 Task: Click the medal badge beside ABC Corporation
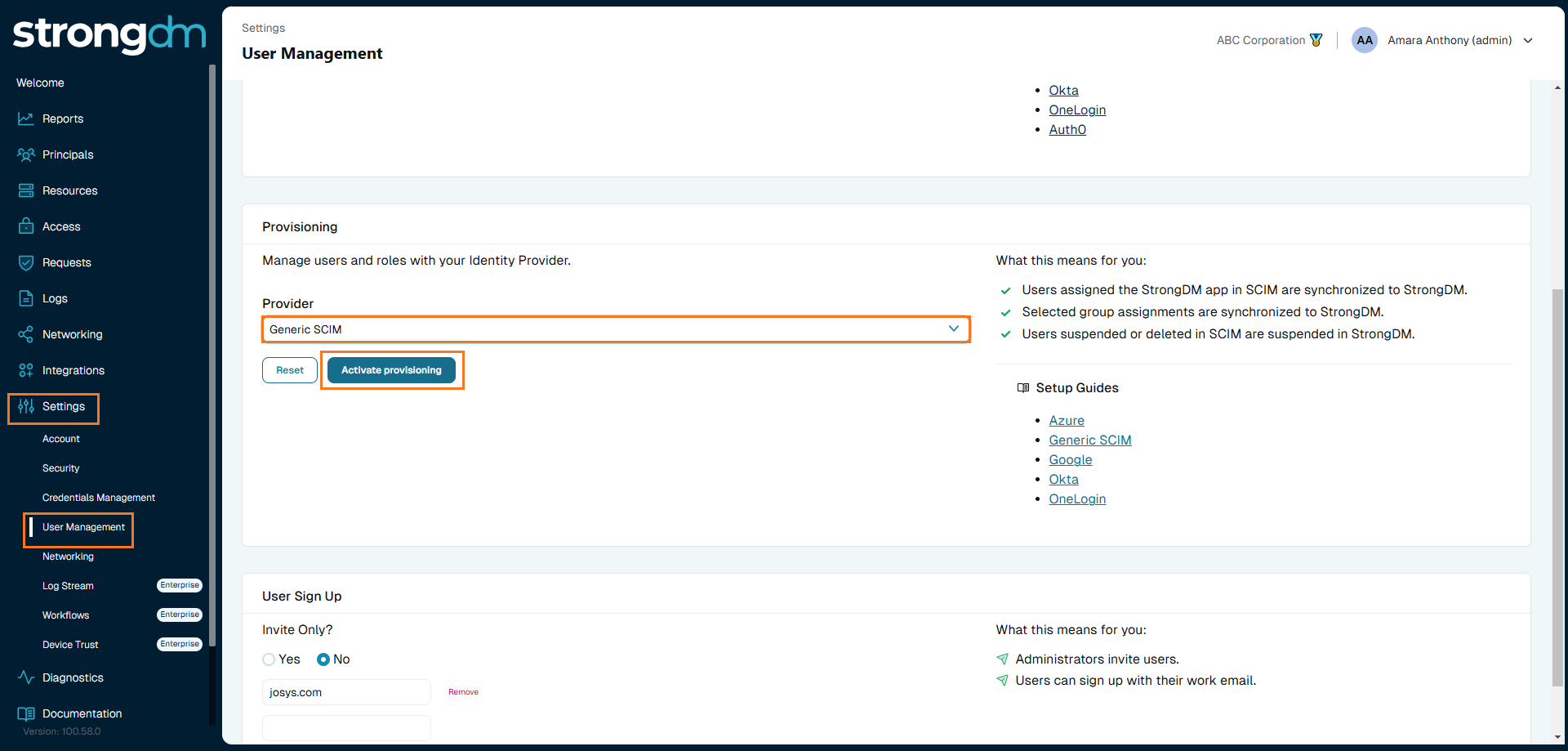point(1316,40)
